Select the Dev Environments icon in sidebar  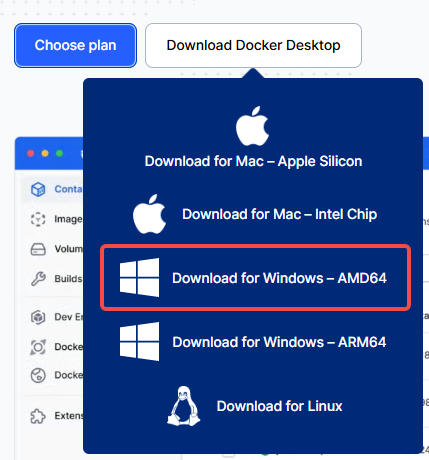pos(38,317)
